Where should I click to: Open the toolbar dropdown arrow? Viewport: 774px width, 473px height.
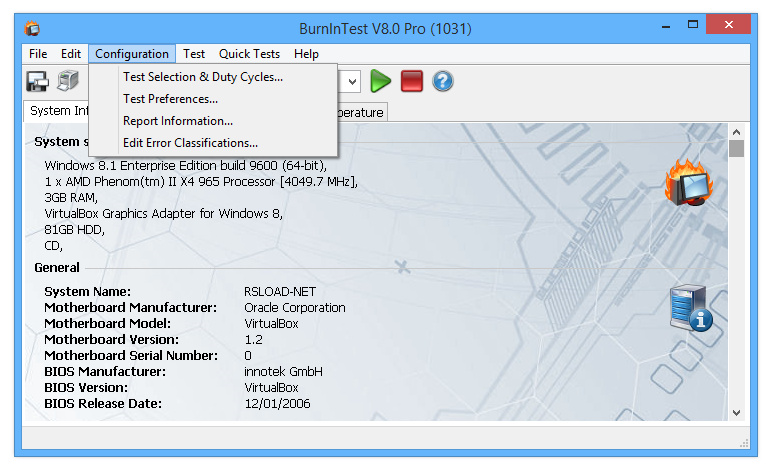pos(352,81)
